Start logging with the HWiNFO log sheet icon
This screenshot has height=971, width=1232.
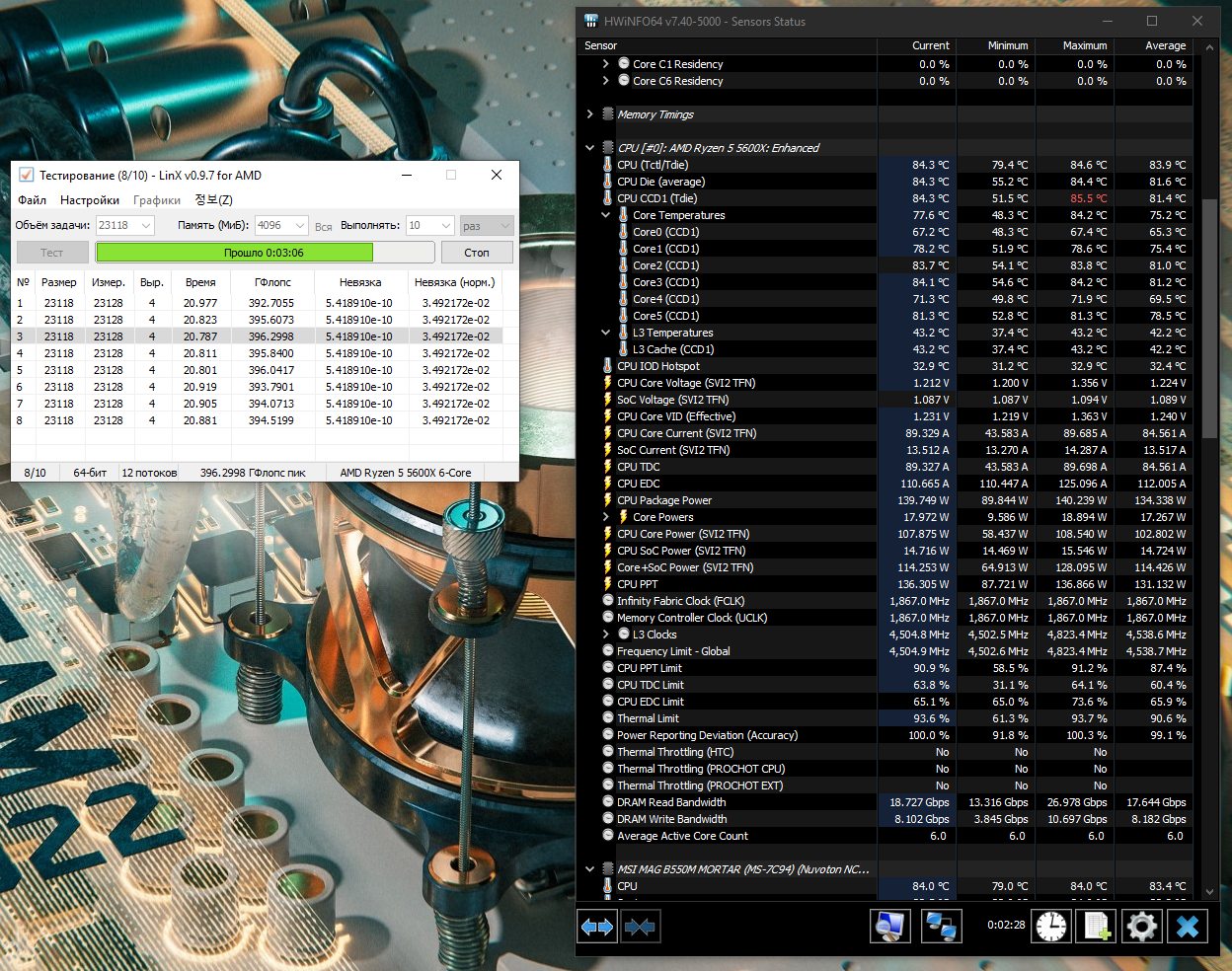coord(1096,927)
